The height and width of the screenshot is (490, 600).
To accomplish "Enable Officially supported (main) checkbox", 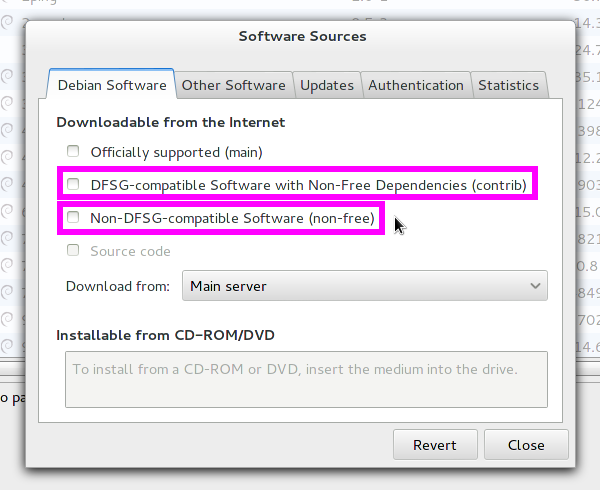I will (x=73, y=152).
